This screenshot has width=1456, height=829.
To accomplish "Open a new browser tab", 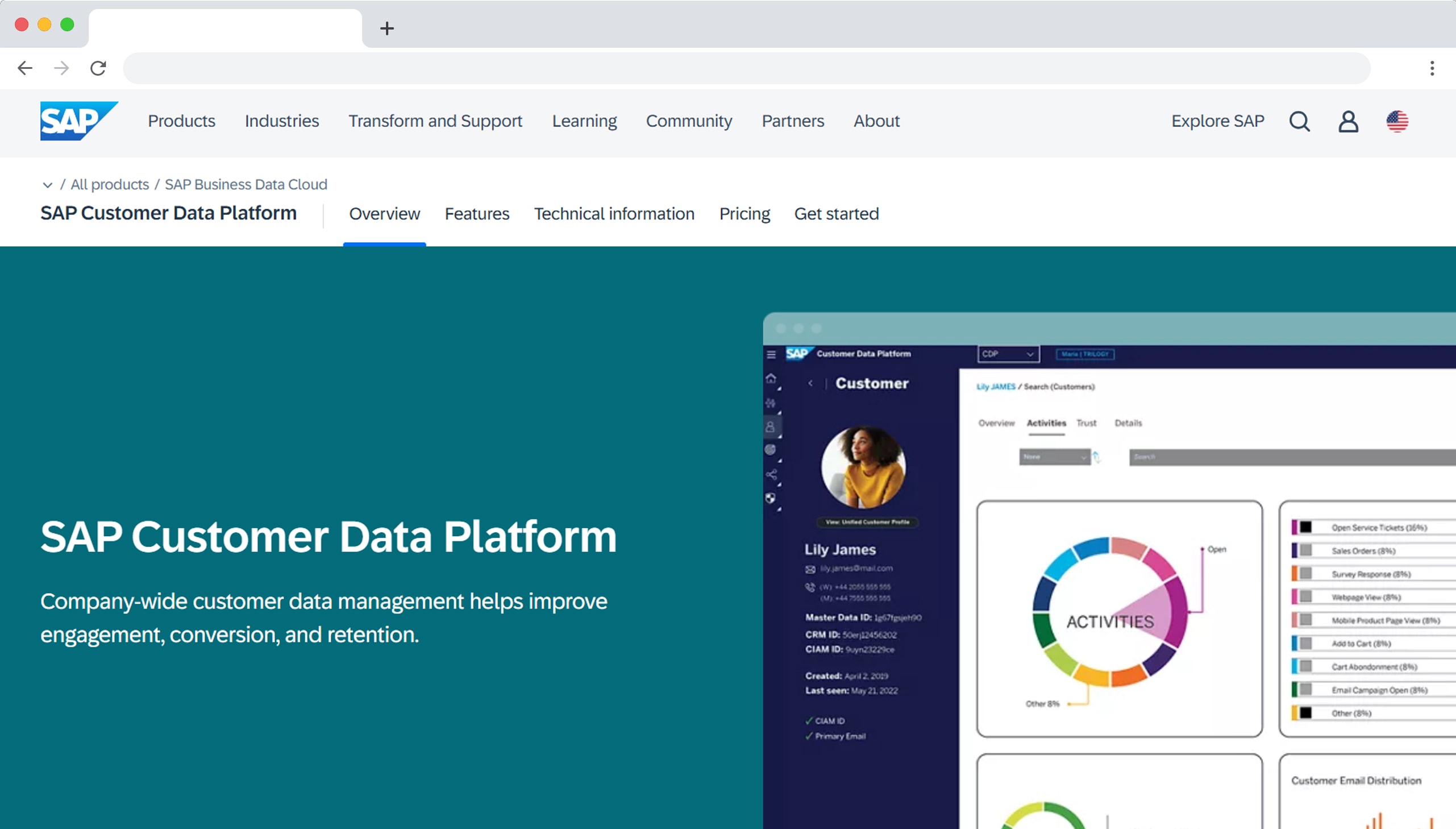I will (387, 28).
